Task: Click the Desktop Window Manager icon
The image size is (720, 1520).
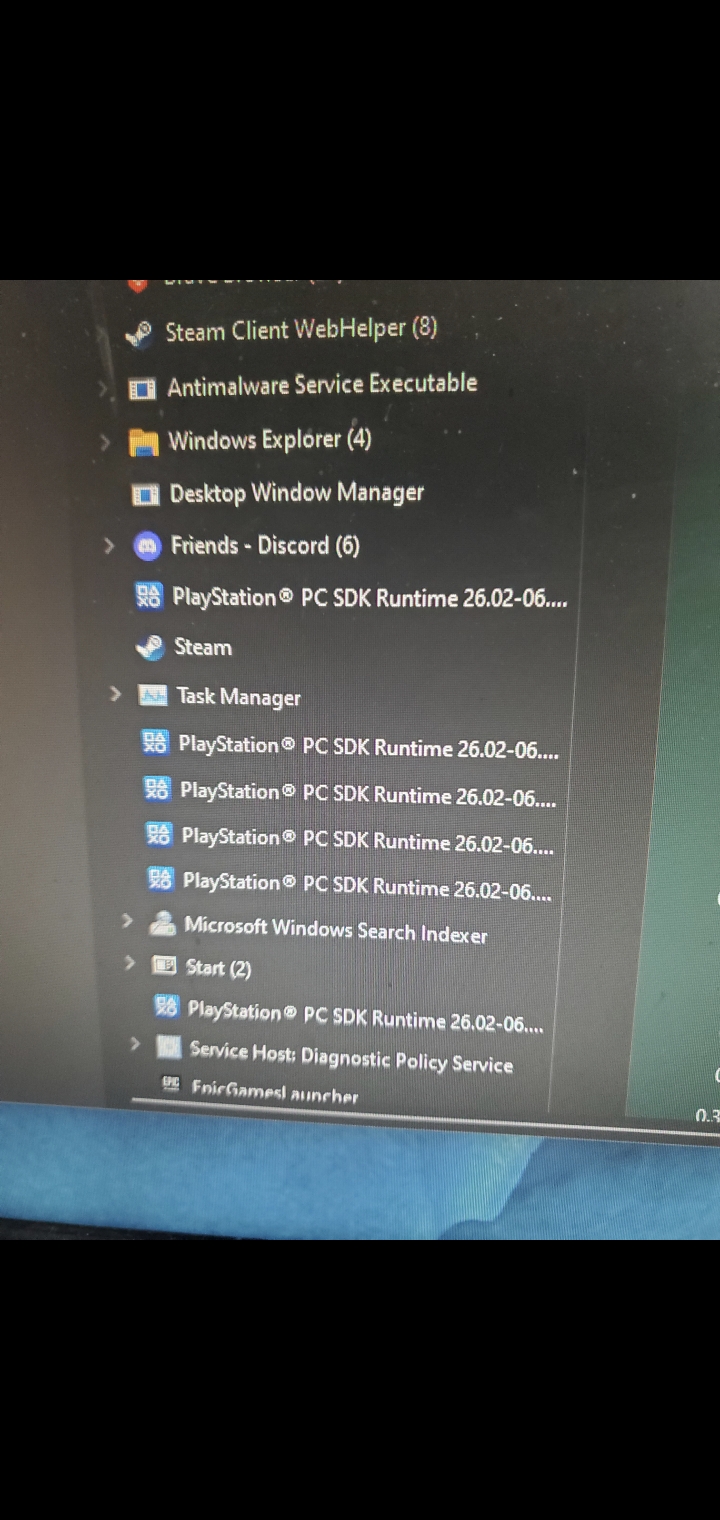Action: 146,494
